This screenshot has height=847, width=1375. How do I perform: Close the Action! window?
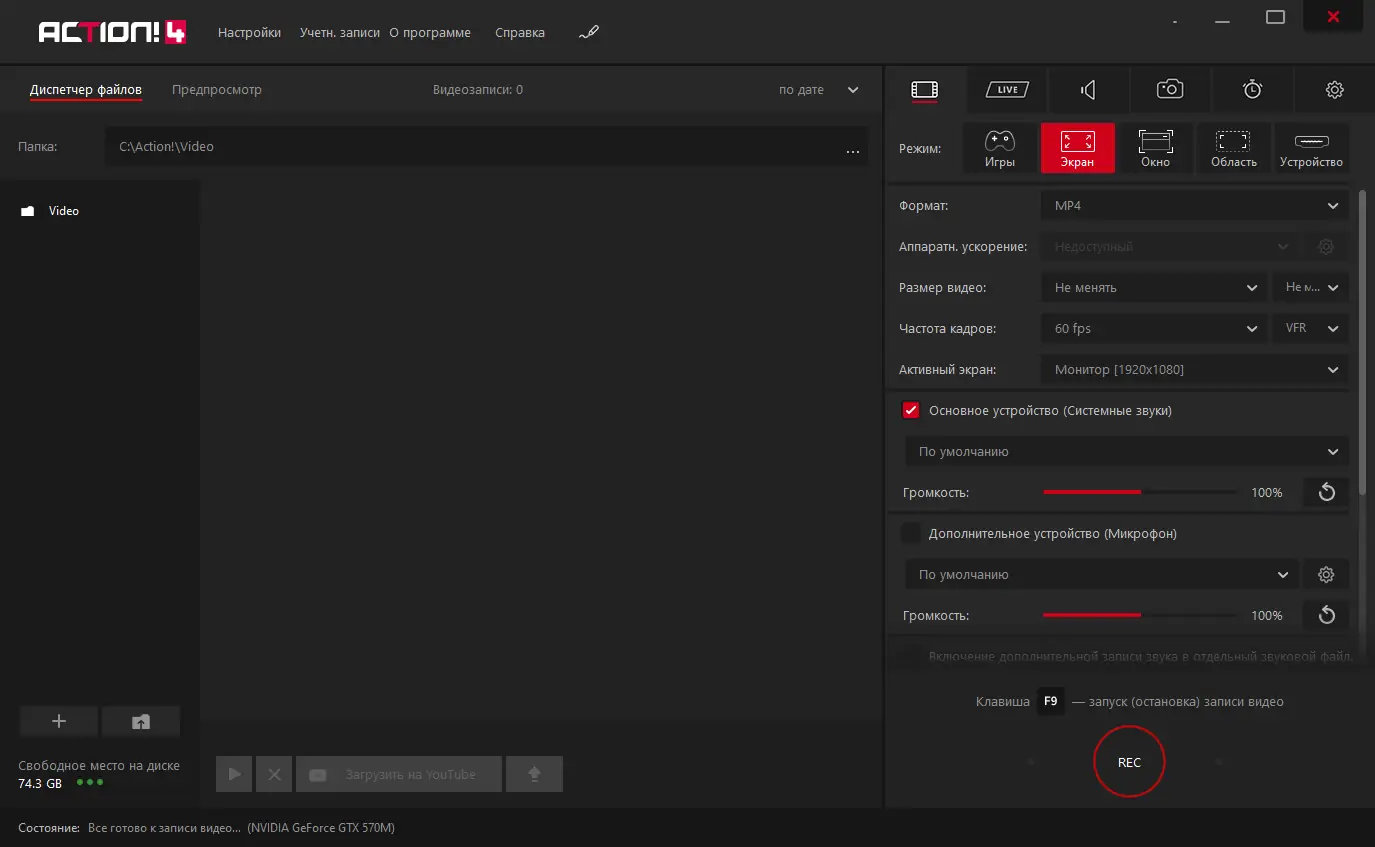[x=1333, y=17]
